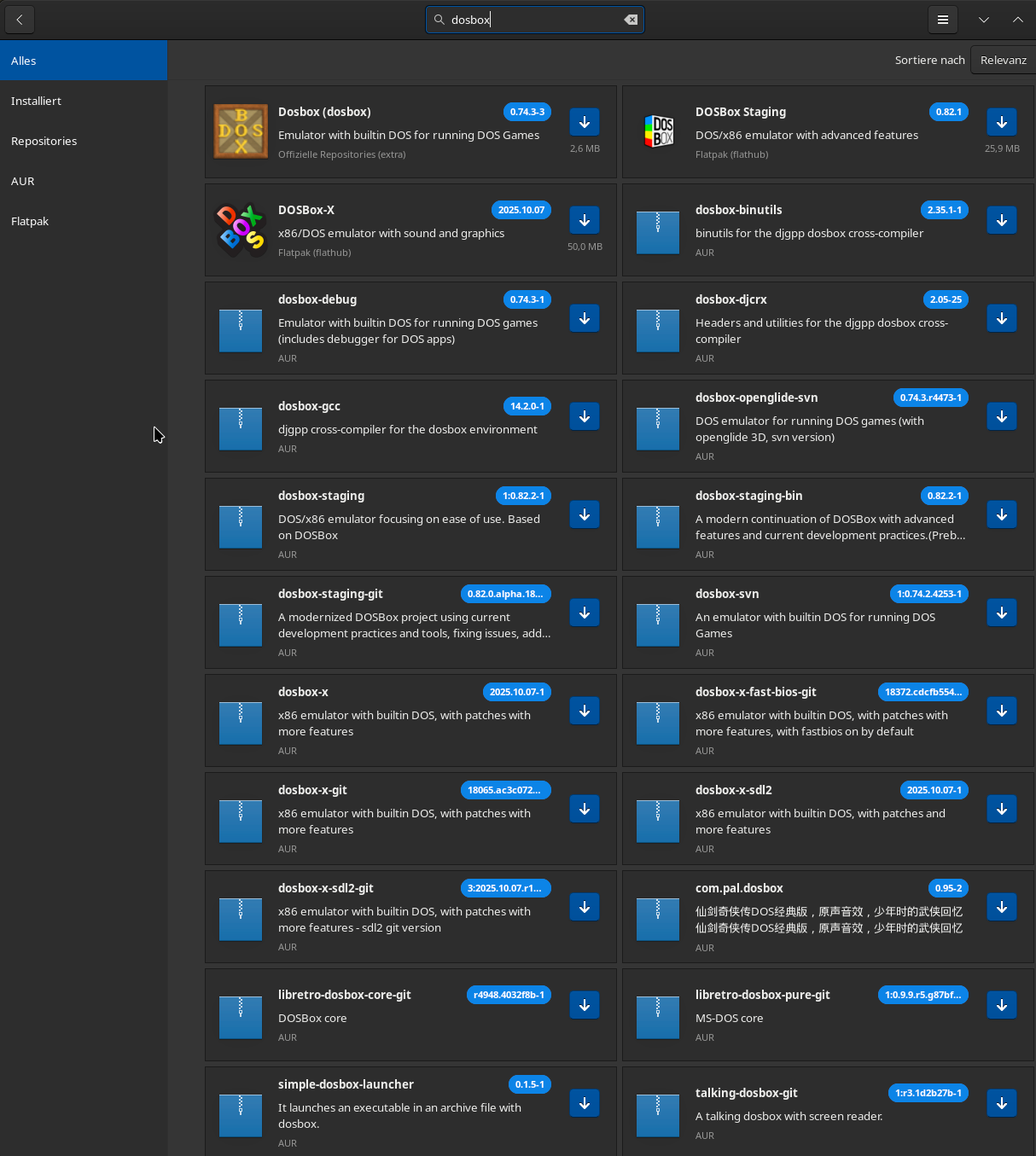Click 'A talking dosbox with screen reader.' text

789,1116
